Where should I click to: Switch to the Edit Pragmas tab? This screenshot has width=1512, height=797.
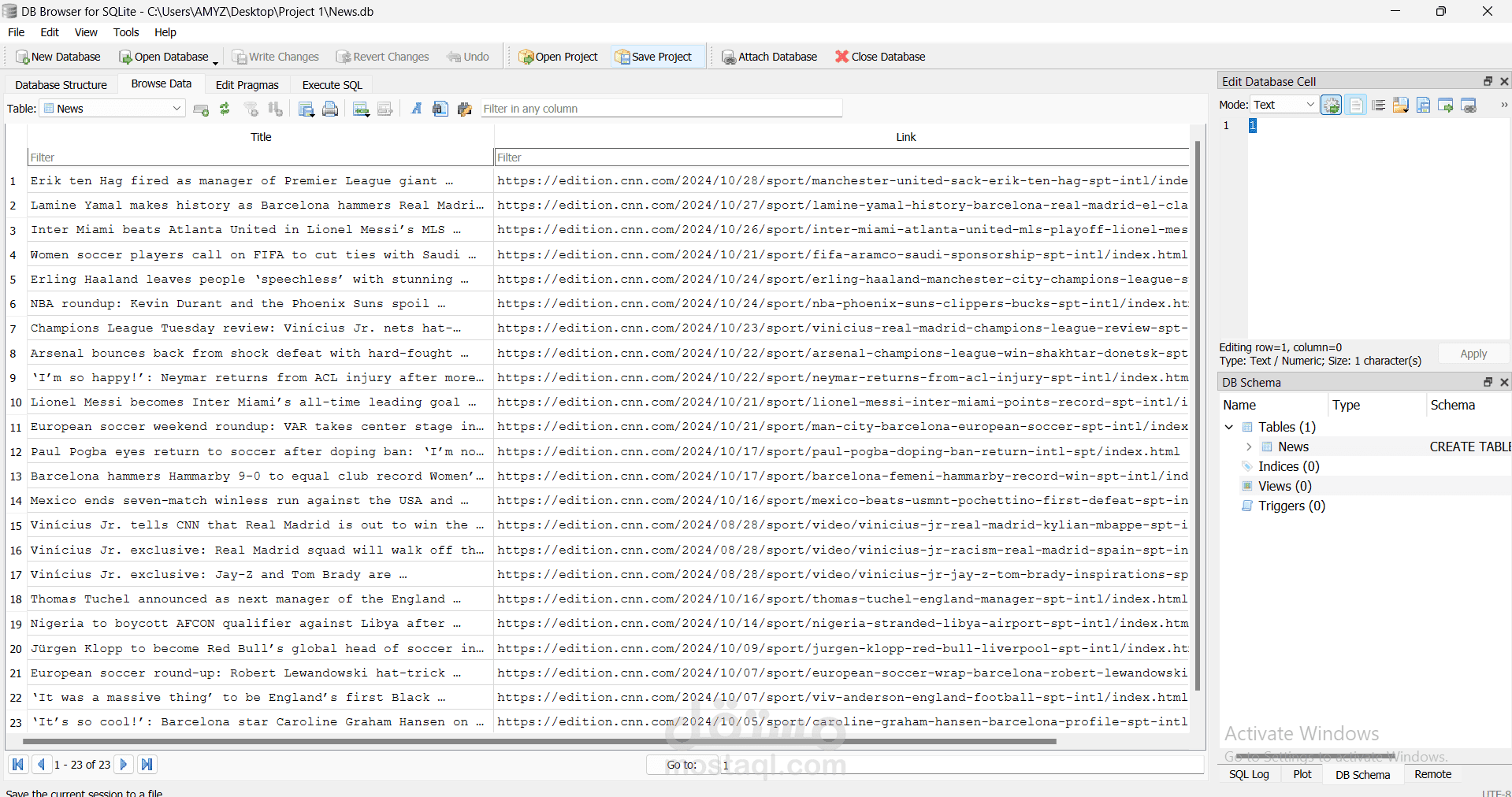pyautogui.click(x=247, y=85)
